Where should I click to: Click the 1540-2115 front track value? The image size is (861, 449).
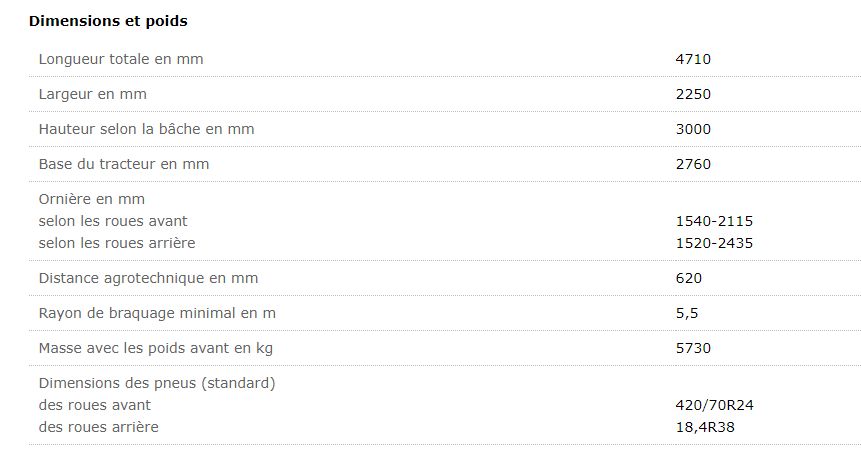coord(714,221)
